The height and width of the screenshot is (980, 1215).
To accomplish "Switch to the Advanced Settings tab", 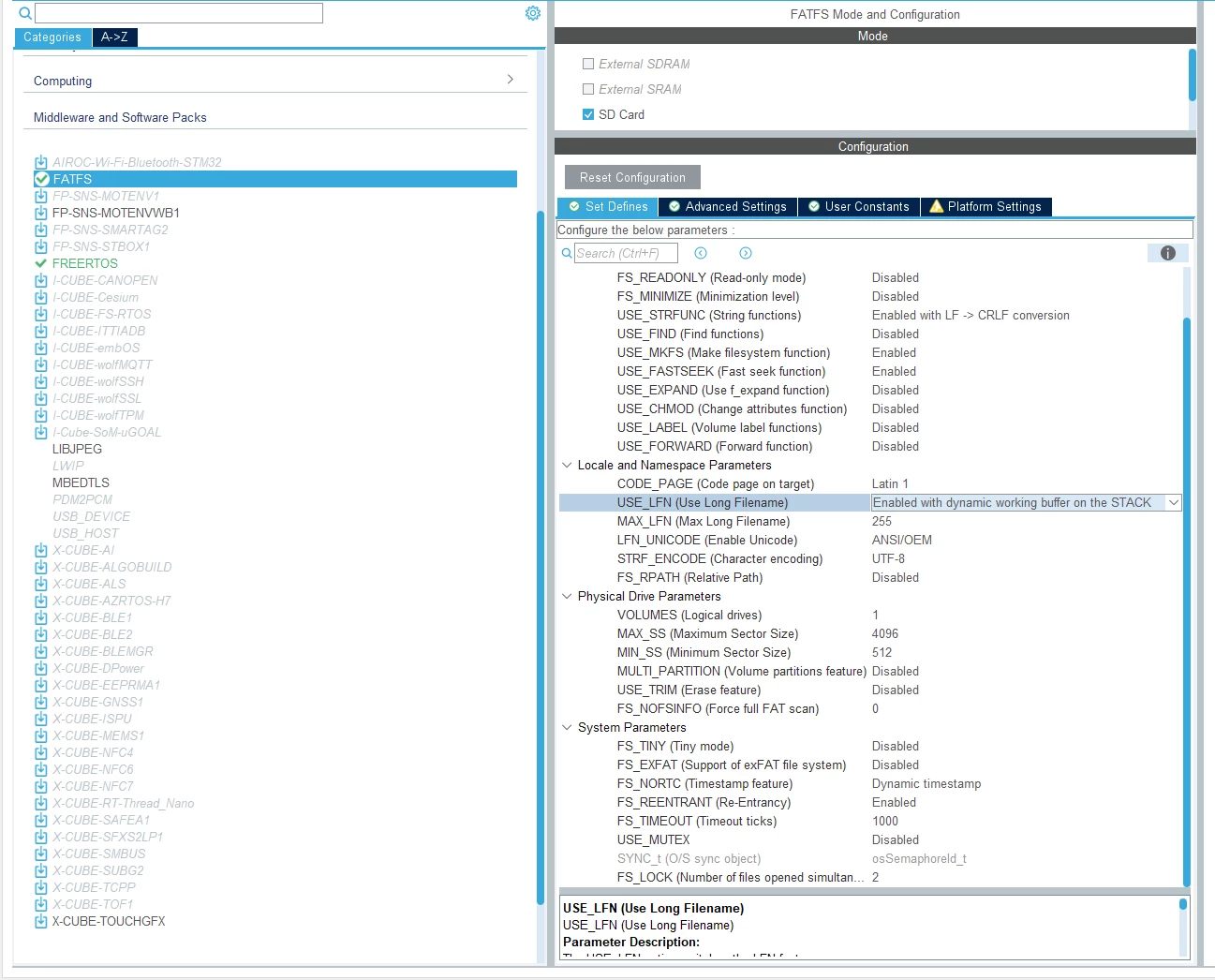I will [x=728, y=206].
